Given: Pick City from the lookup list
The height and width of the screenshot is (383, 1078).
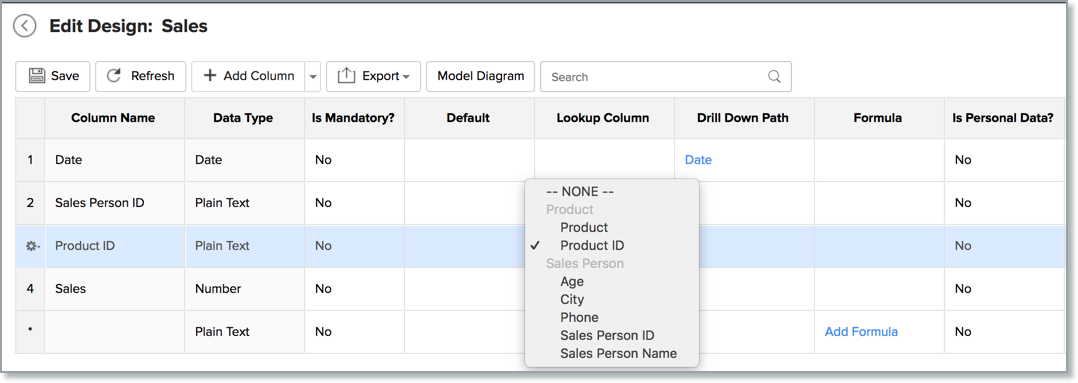Looking at the screenshot, I should [x=572, y=299].
